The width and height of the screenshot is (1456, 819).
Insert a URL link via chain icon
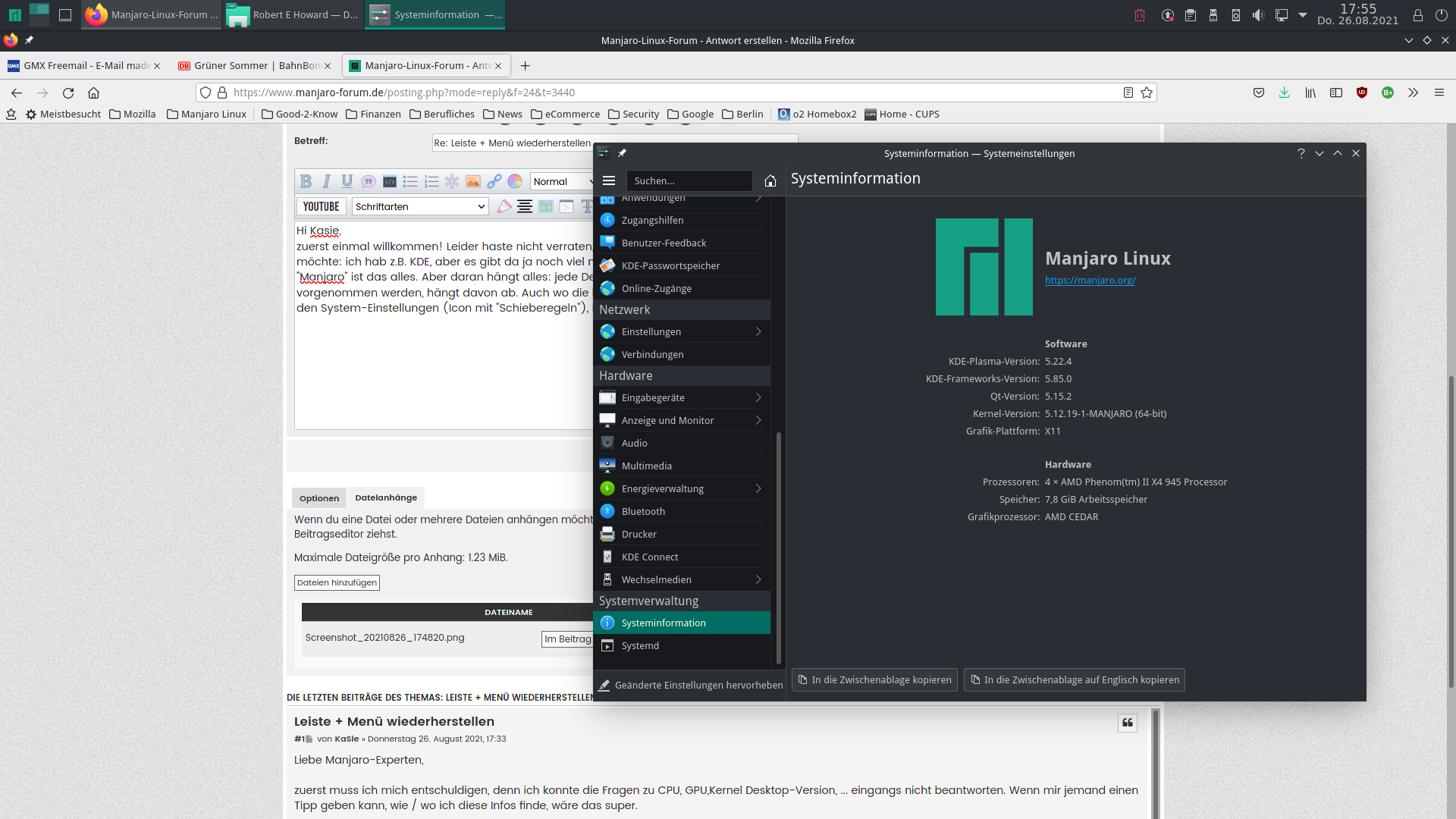(494, 181)
